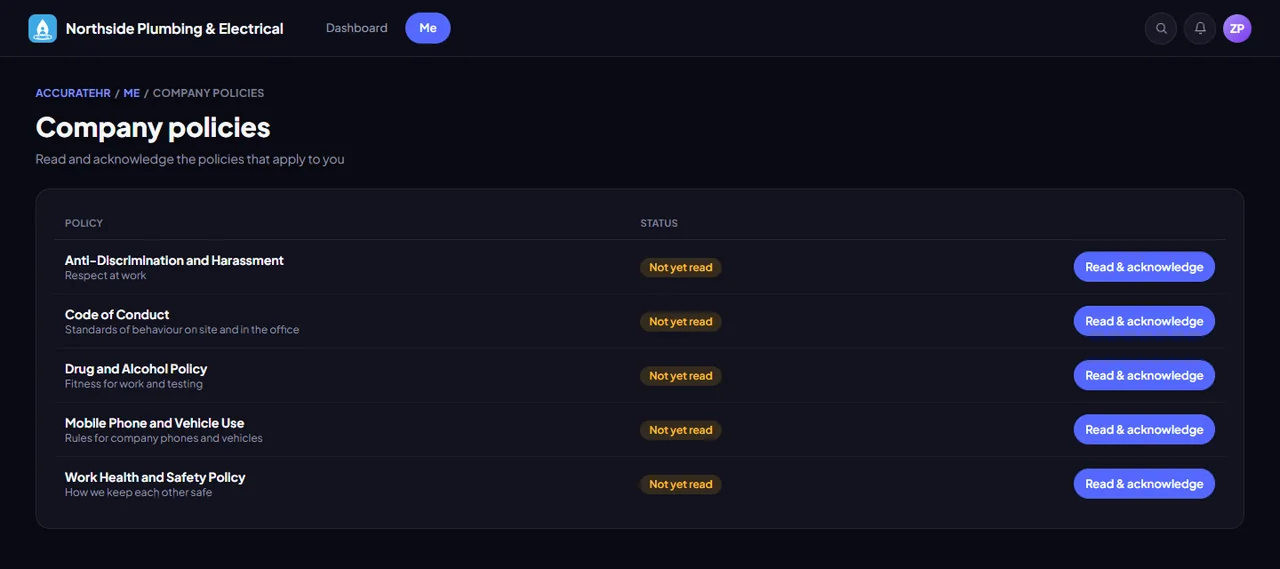This screenshot has height=569, width=1280.
Task: Click the Code of Conduct policy title
Action: [x=117, y=314]
